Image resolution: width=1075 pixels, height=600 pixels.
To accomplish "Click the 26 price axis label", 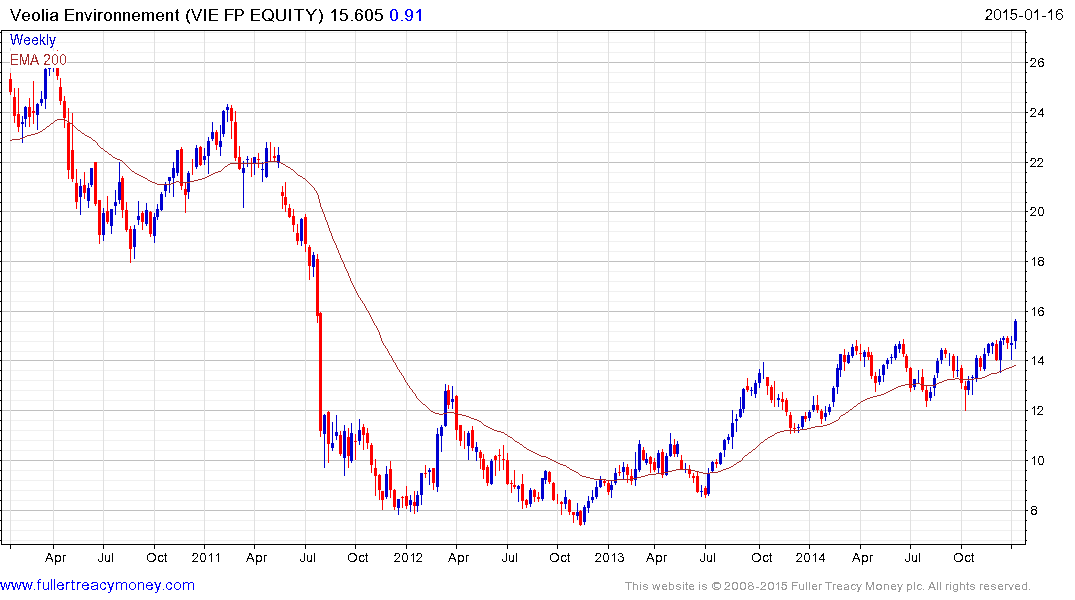I will click(1037, 62).
